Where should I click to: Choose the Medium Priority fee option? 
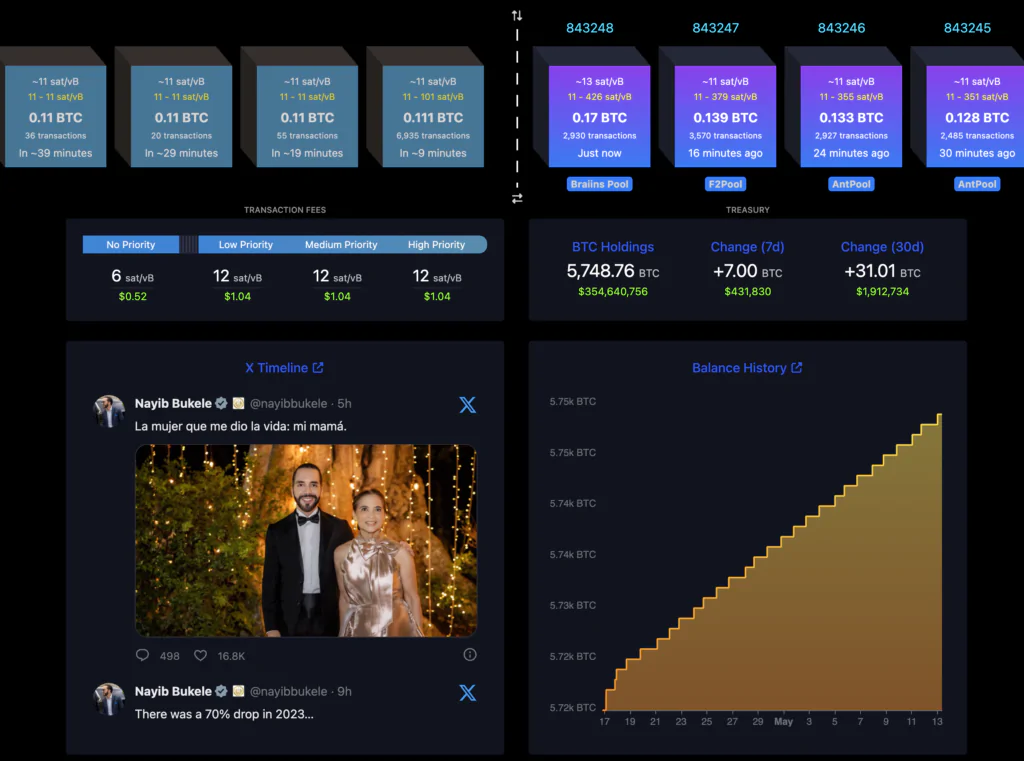point(341,245)
